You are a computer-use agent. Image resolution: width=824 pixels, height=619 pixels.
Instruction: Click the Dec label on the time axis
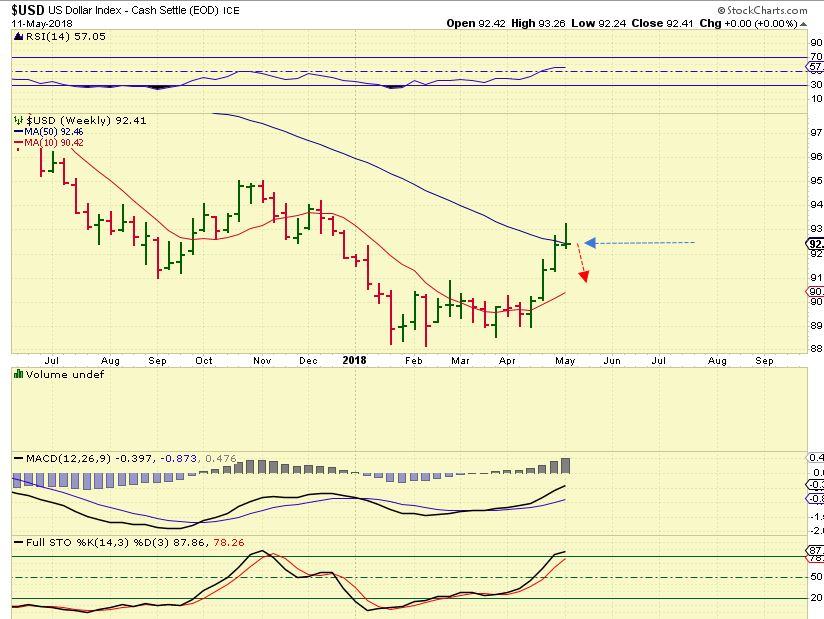[x=308, y=360]
